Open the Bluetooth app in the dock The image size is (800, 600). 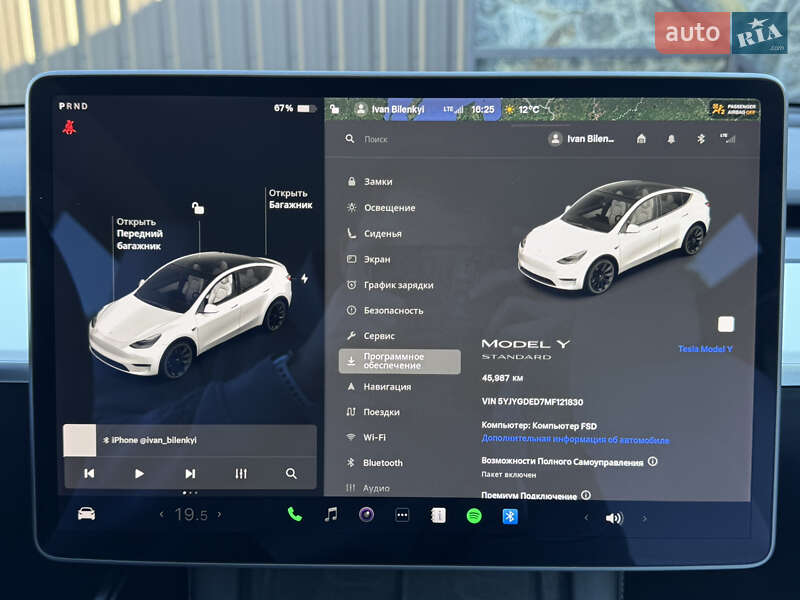pyautogui.click(x=510, y=517)
